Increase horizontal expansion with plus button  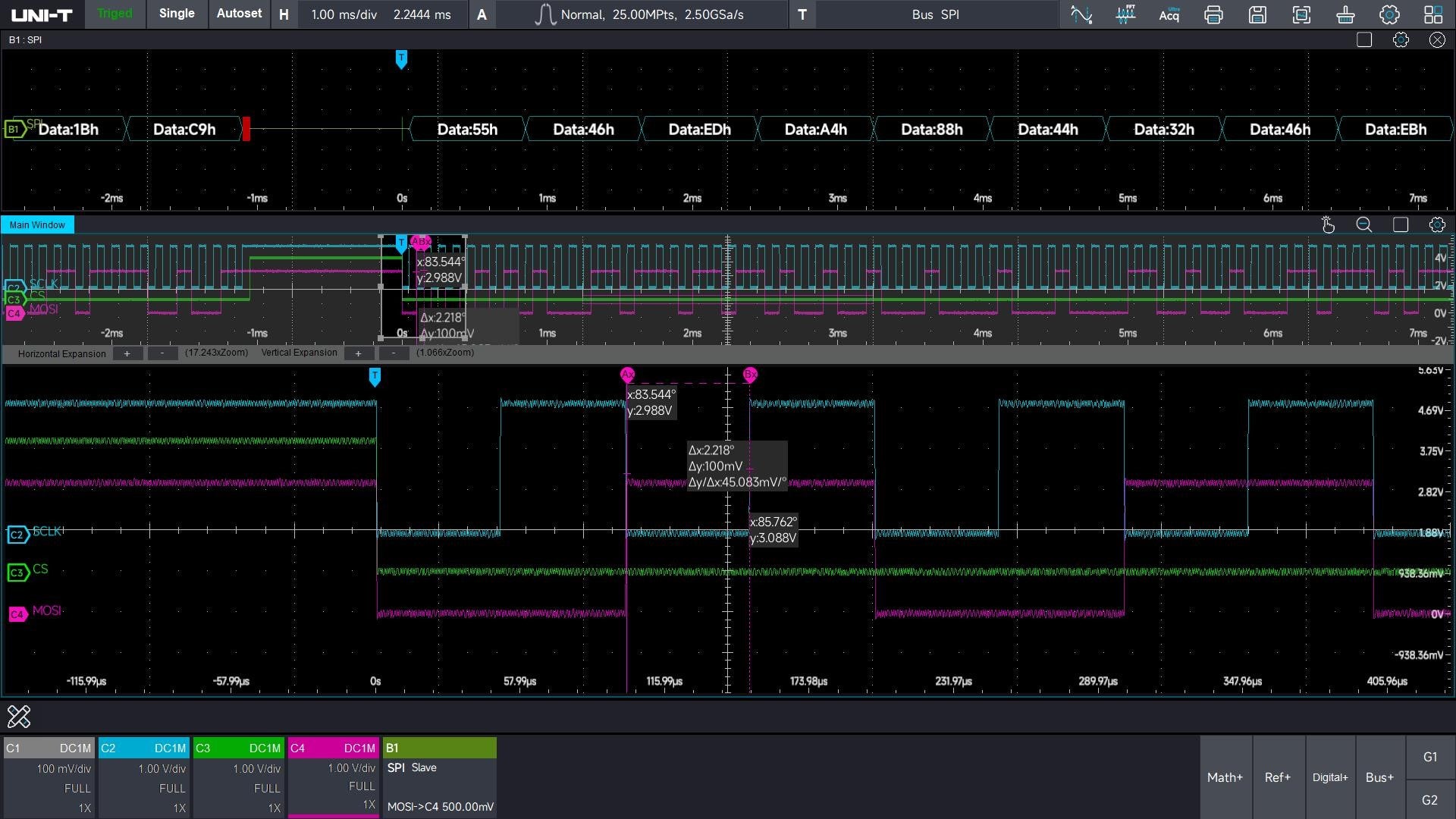(127, 353)
